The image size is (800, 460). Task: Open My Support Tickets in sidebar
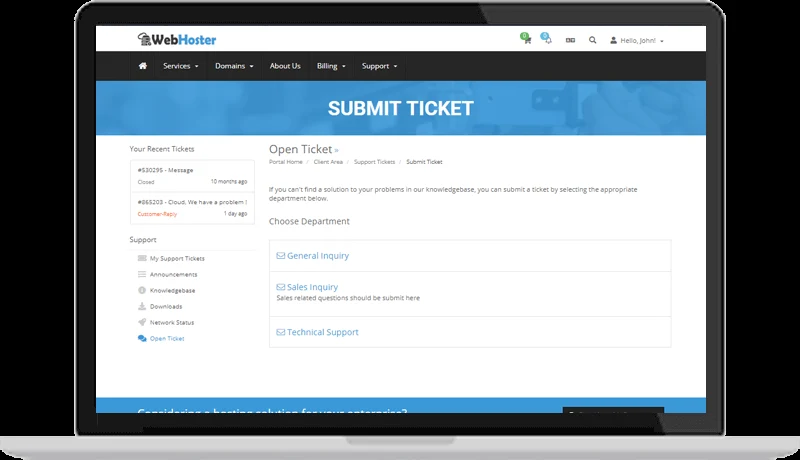tap(177, 259)
